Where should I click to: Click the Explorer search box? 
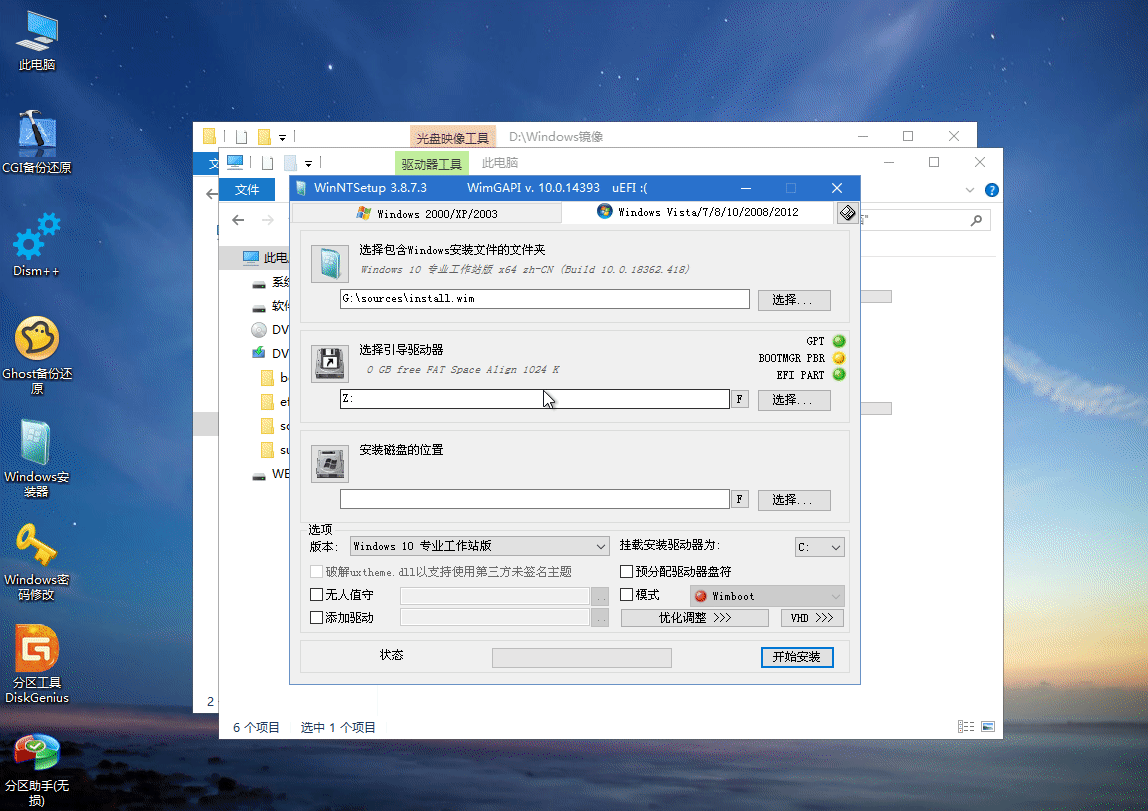click(925, 220)
